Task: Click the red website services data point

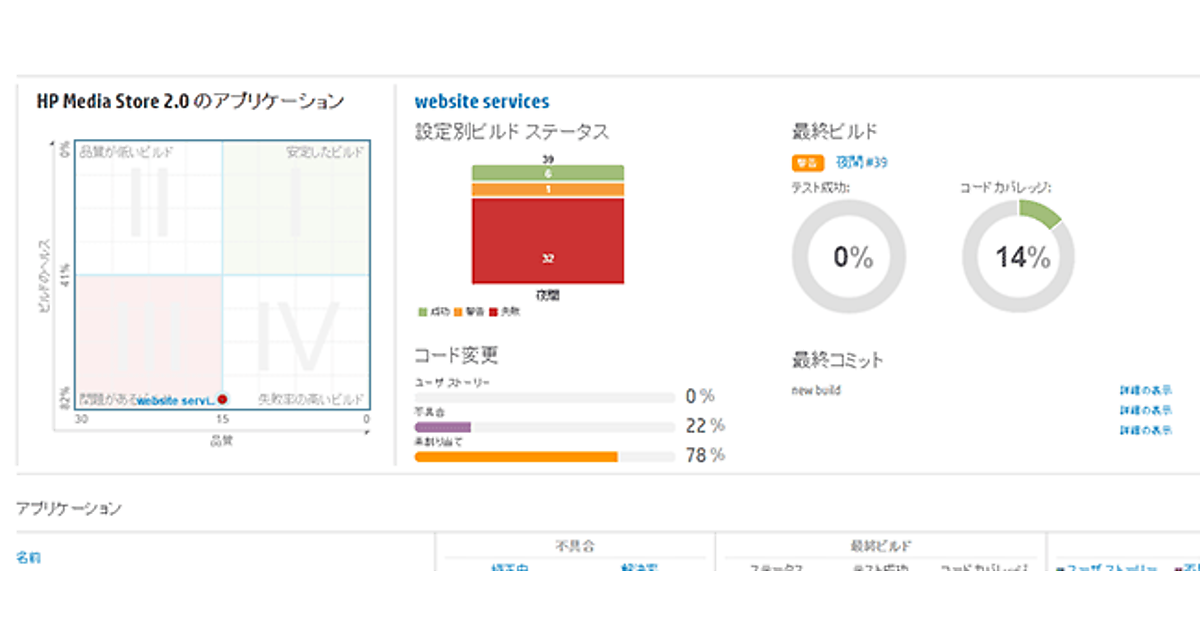Action: 223,399
